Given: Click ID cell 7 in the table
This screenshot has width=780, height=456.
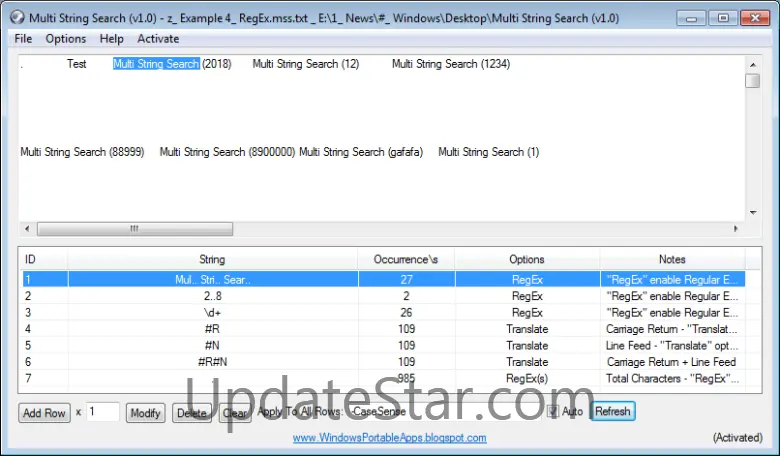Looking at the screenshot, I should [44, 378].
